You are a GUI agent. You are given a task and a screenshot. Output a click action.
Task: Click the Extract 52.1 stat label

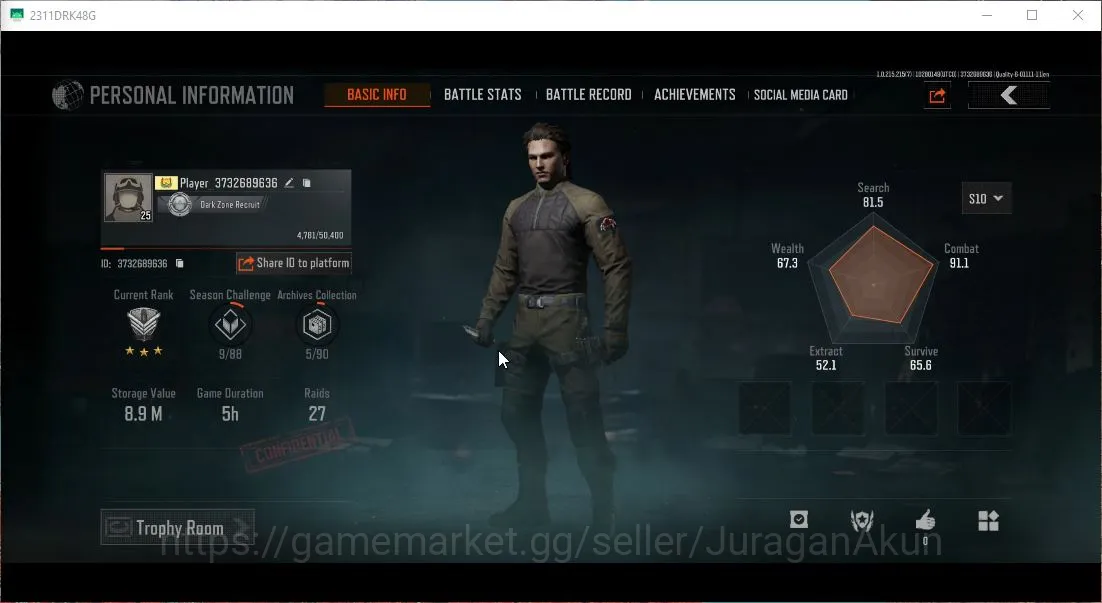coord(826,358)
